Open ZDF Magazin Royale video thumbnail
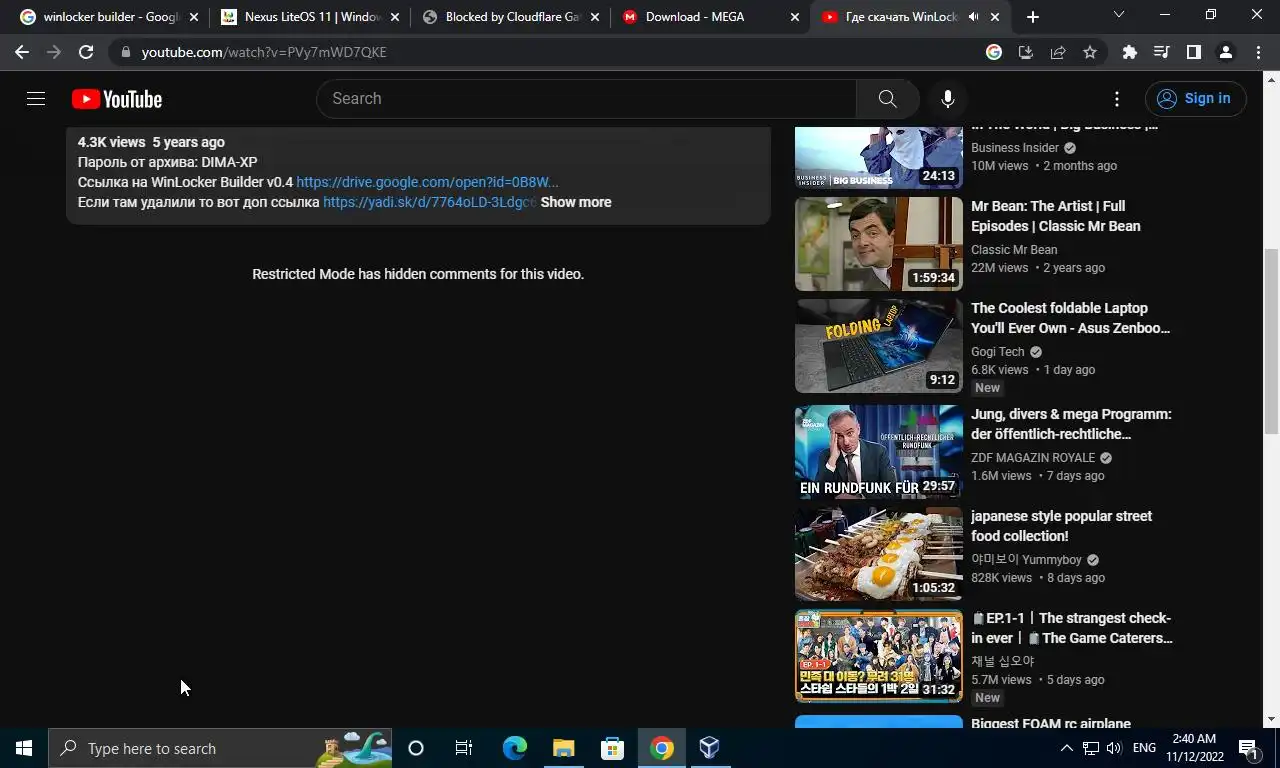 (x=879, y=452)
